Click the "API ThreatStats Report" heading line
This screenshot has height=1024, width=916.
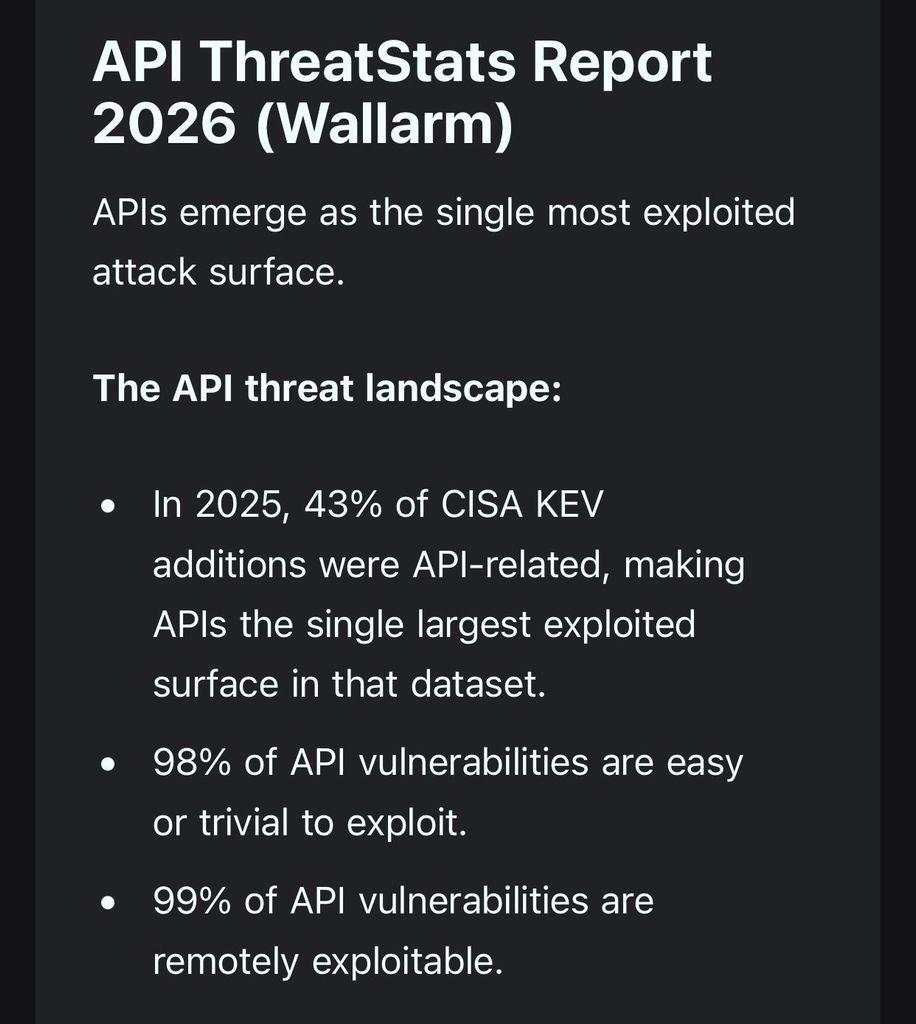402,62
